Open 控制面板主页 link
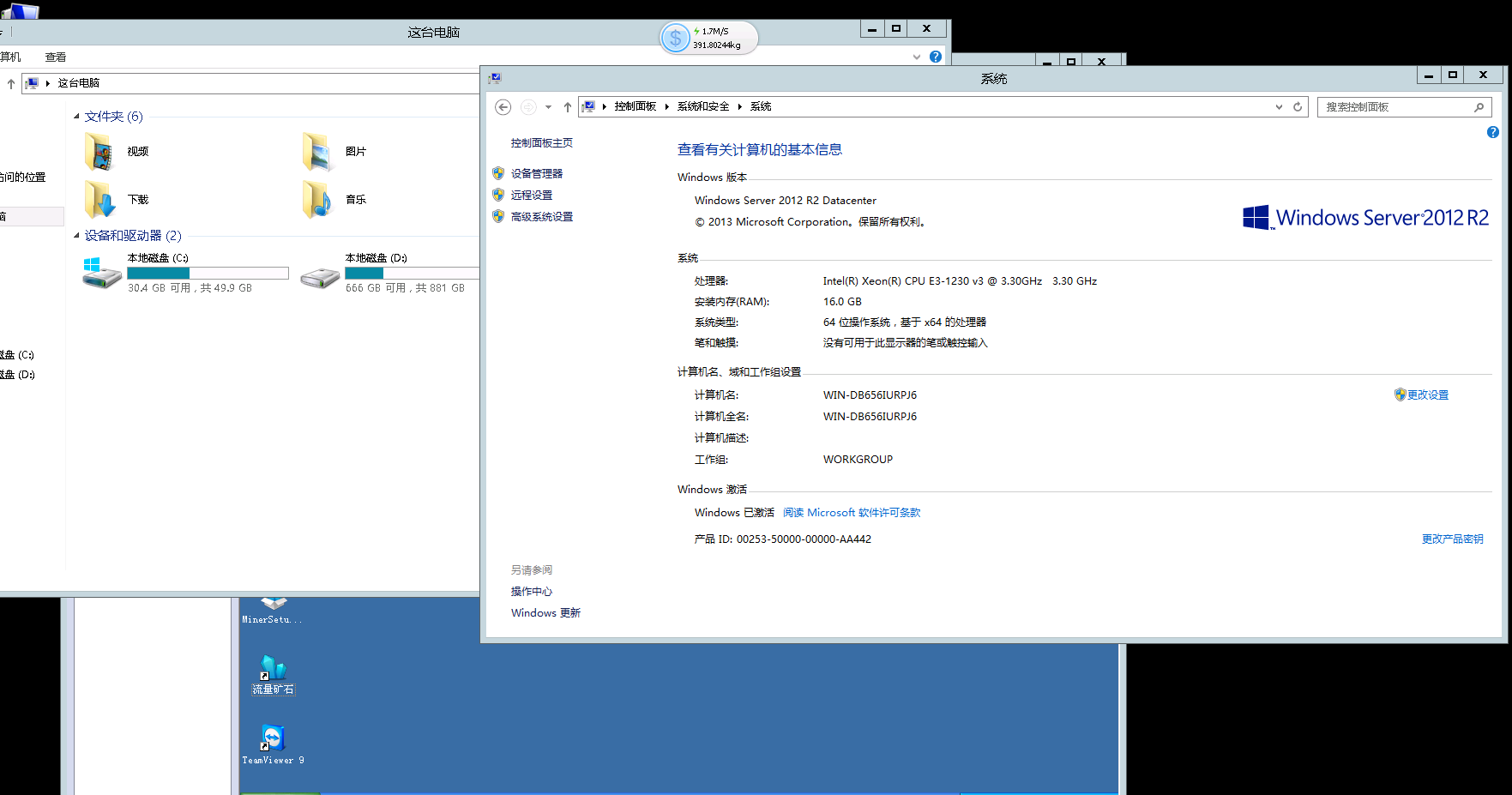Screen dimensions: 1512x795 542,143
